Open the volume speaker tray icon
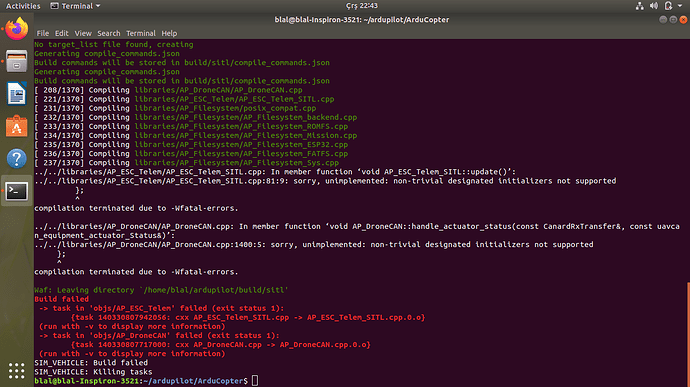This screenshot has height=387, width=690. pos(654,6)
